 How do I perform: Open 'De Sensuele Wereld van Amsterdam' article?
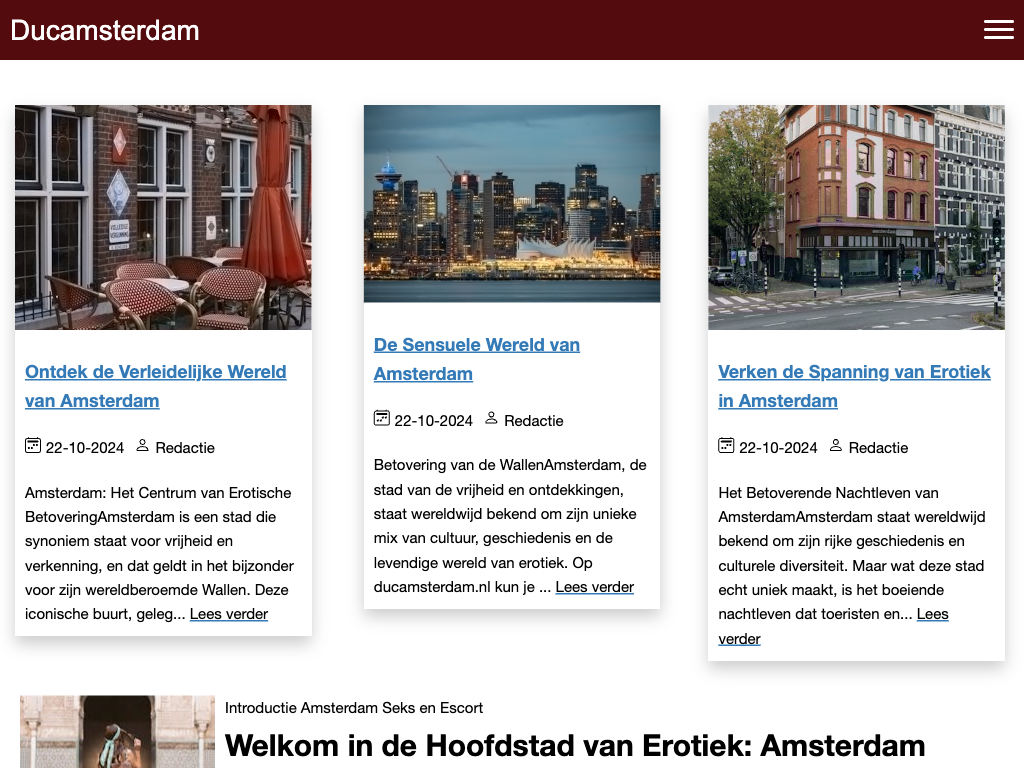tap(477, 359)
